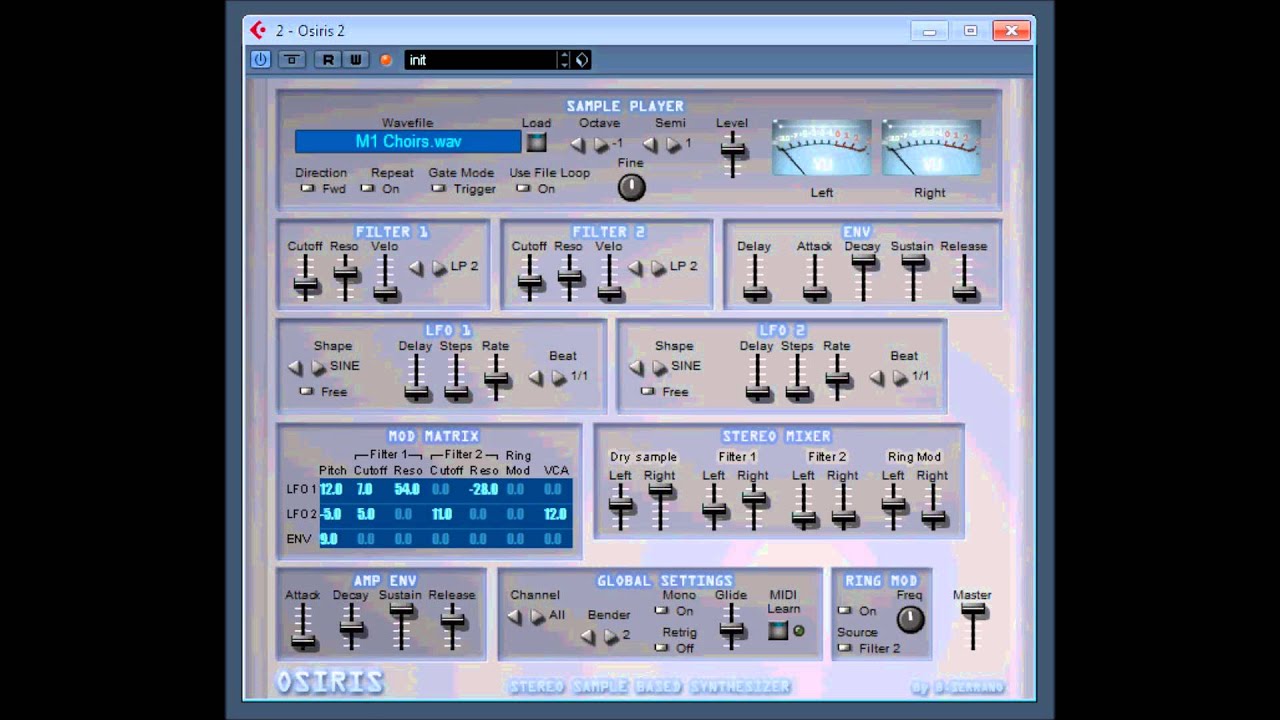Screen dimensions: 1280x720
Task: Click Channel left arrow in Global Settings
Action: tap(515, 616)
